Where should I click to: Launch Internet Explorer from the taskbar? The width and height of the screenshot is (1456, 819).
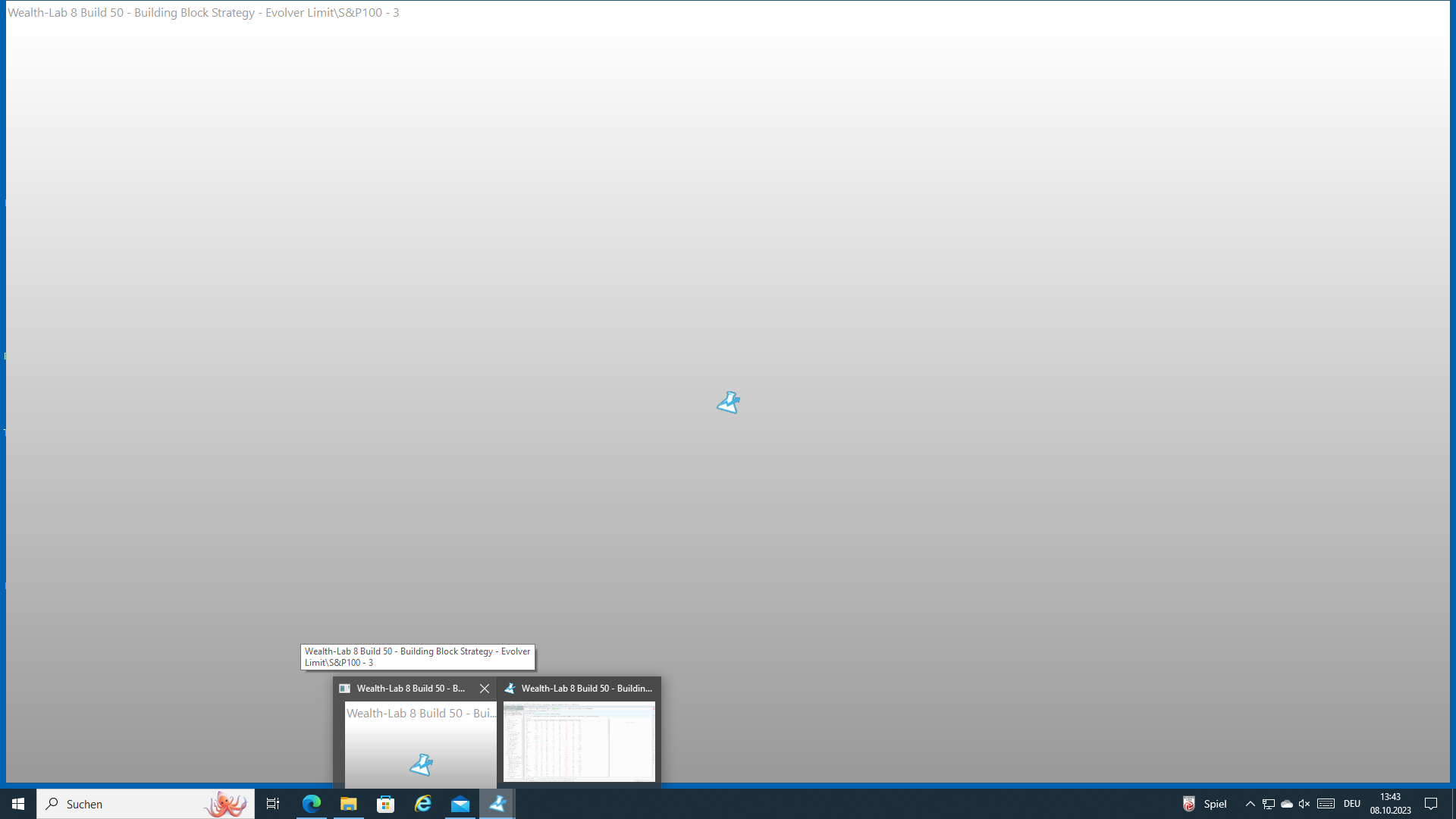click(423, 804)
